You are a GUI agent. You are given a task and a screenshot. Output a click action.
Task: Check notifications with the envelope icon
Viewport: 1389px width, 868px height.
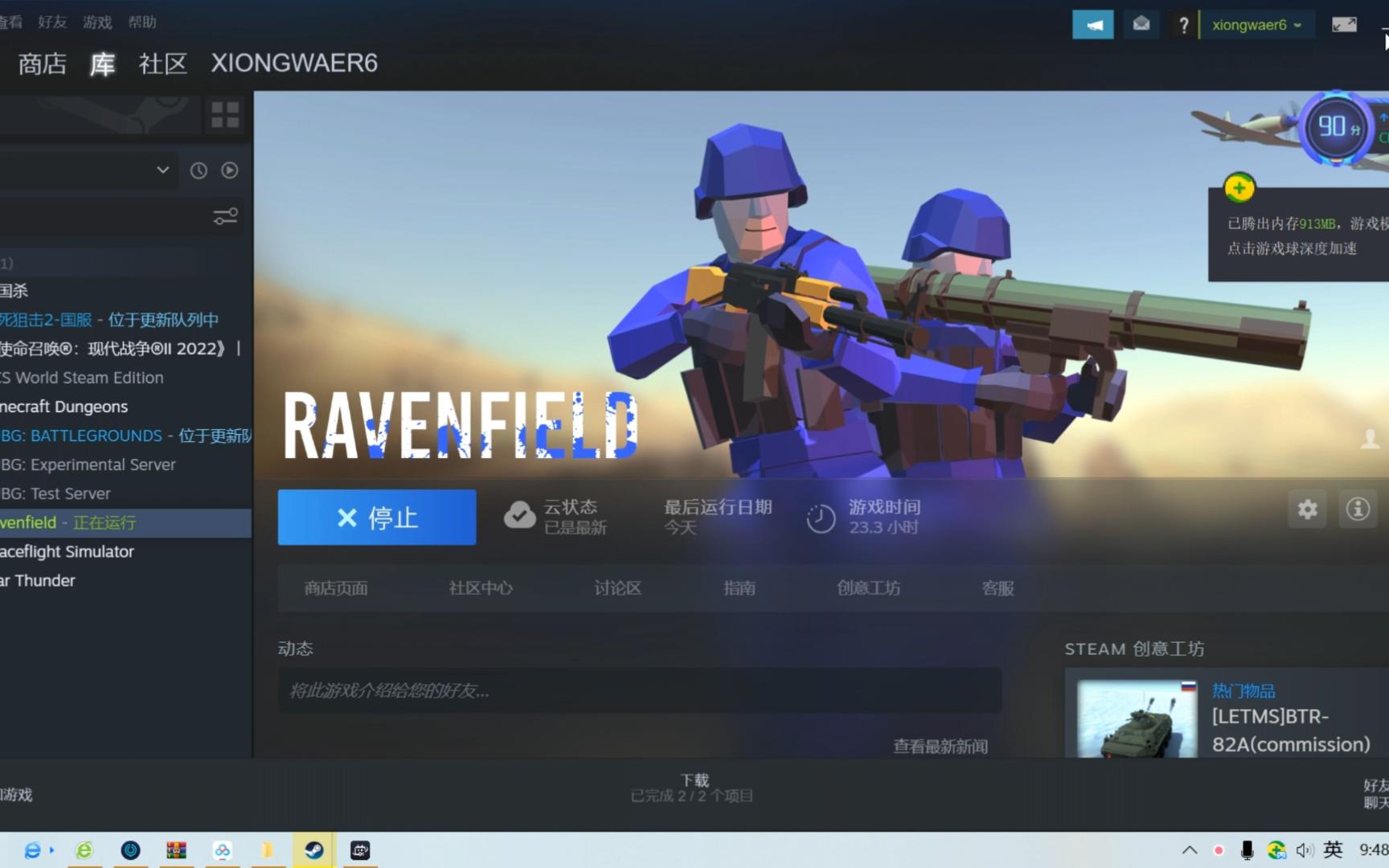tap(1141, 24)
